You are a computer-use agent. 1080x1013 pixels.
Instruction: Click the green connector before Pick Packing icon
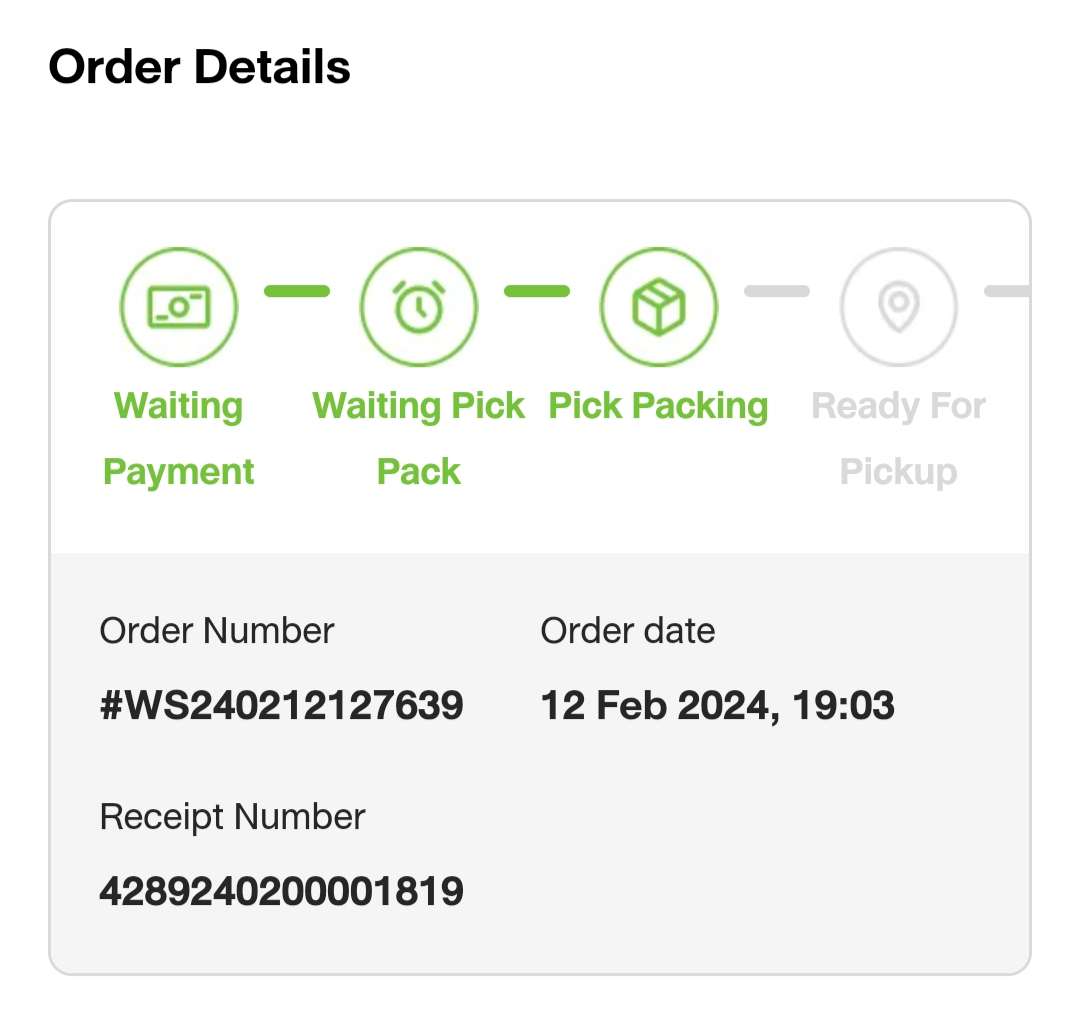pyautogui.click(x=537, y=291)
